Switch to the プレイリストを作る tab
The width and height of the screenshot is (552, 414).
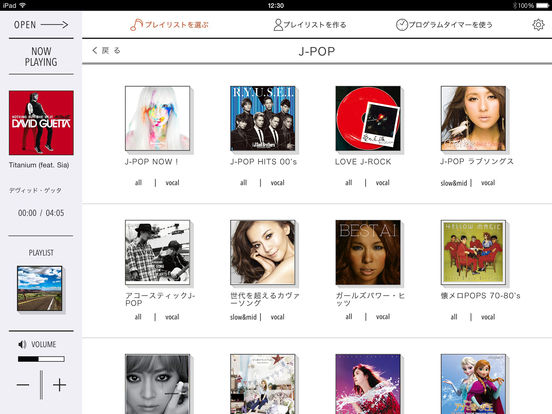(310, 25)
